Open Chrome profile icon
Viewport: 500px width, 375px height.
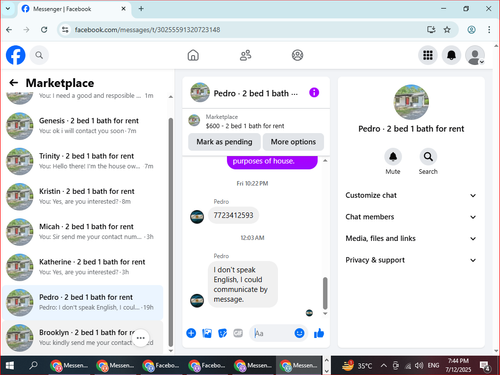coord(471,30)
